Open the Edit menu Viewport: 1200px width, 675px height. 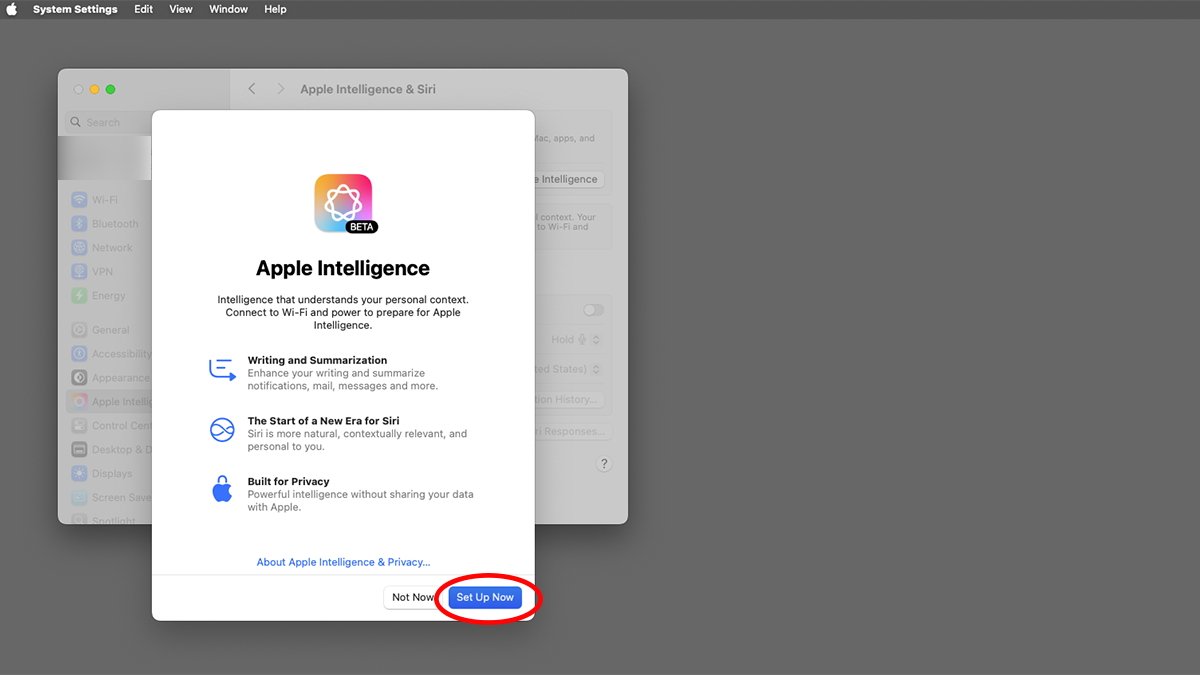144,9
